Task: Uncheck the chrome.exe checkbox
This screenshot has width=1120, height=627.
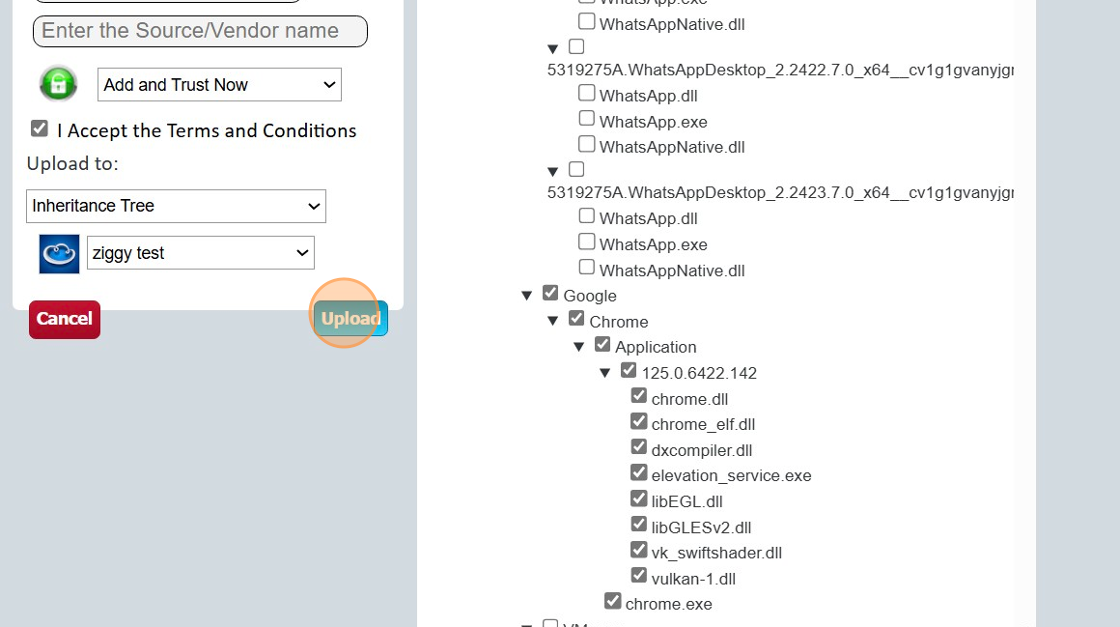Action: click(x=613, y=599)
